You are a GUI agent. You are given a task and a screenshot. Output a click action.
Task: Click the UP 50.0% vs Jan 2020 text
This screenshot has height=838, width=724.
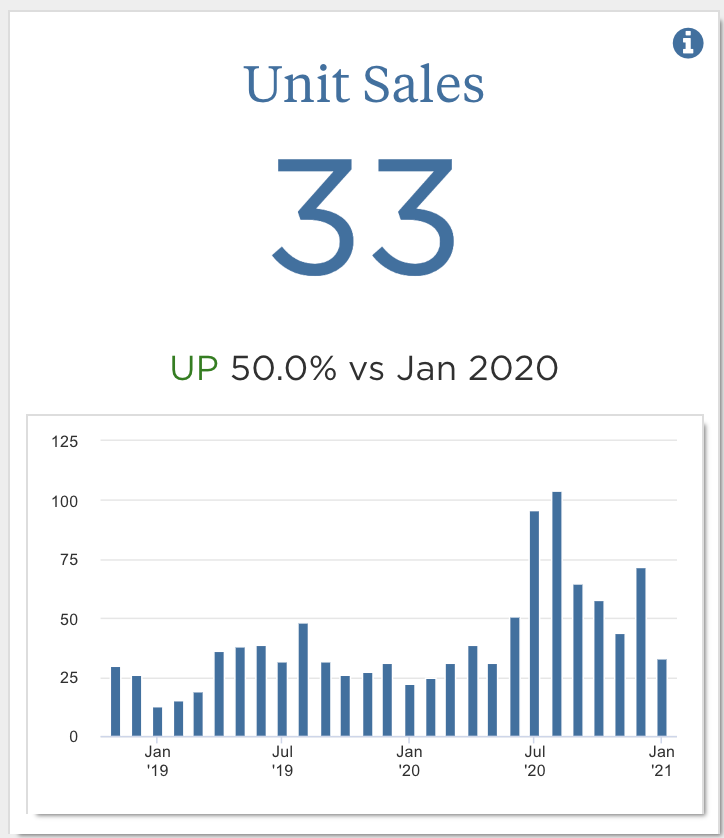coord(364,368)
